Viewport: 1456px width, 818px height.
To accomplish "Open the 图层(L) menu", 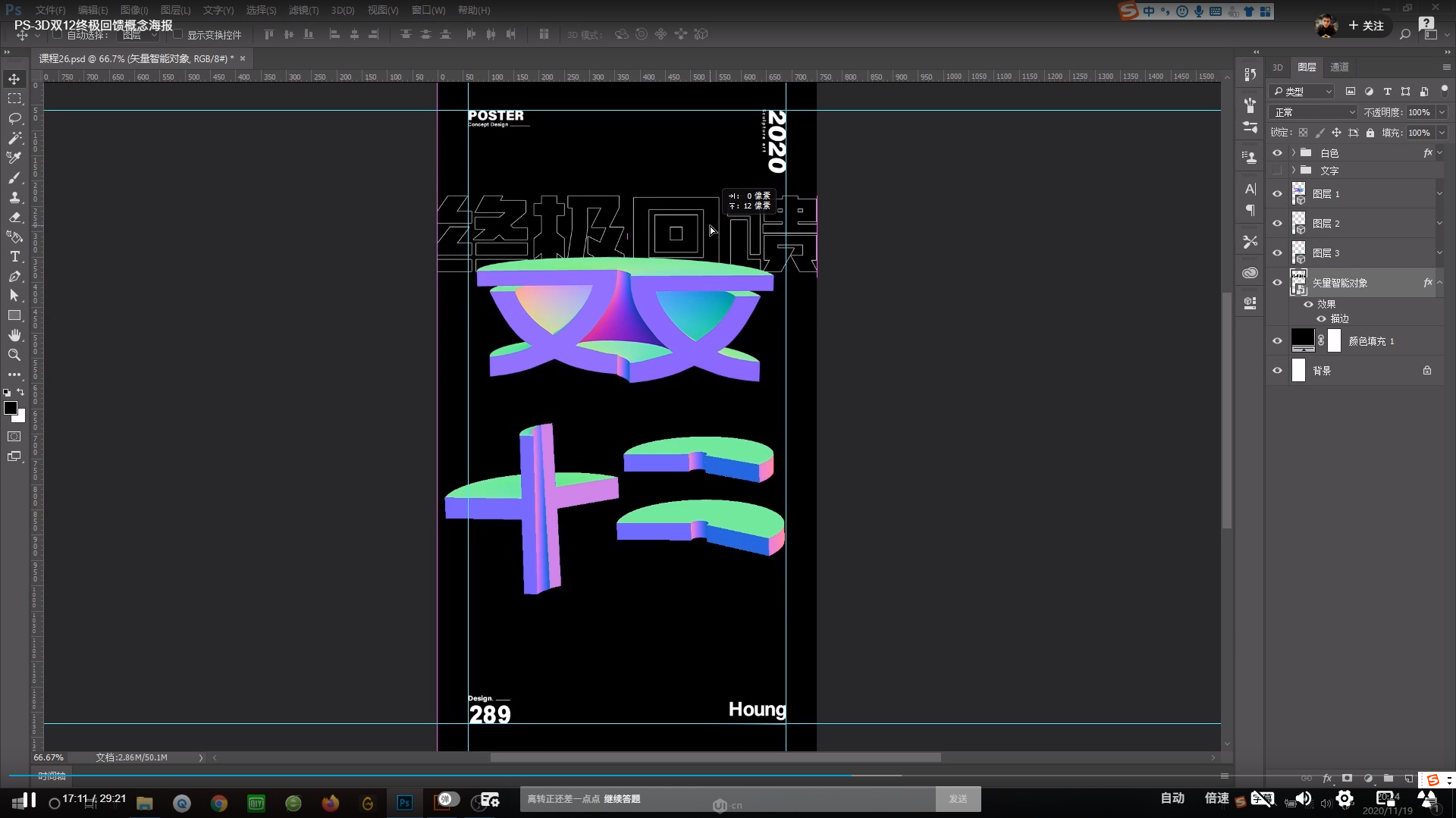I will tap(175, 10).
